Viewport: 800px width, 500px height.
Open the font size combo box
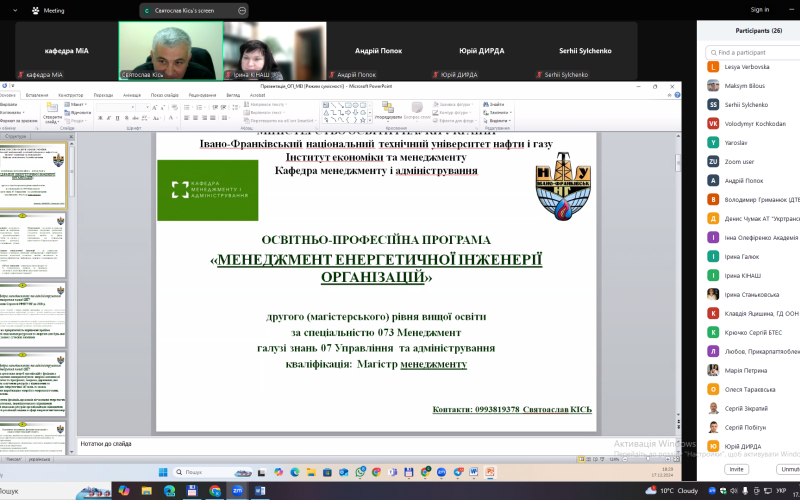[x=142, y=107]
